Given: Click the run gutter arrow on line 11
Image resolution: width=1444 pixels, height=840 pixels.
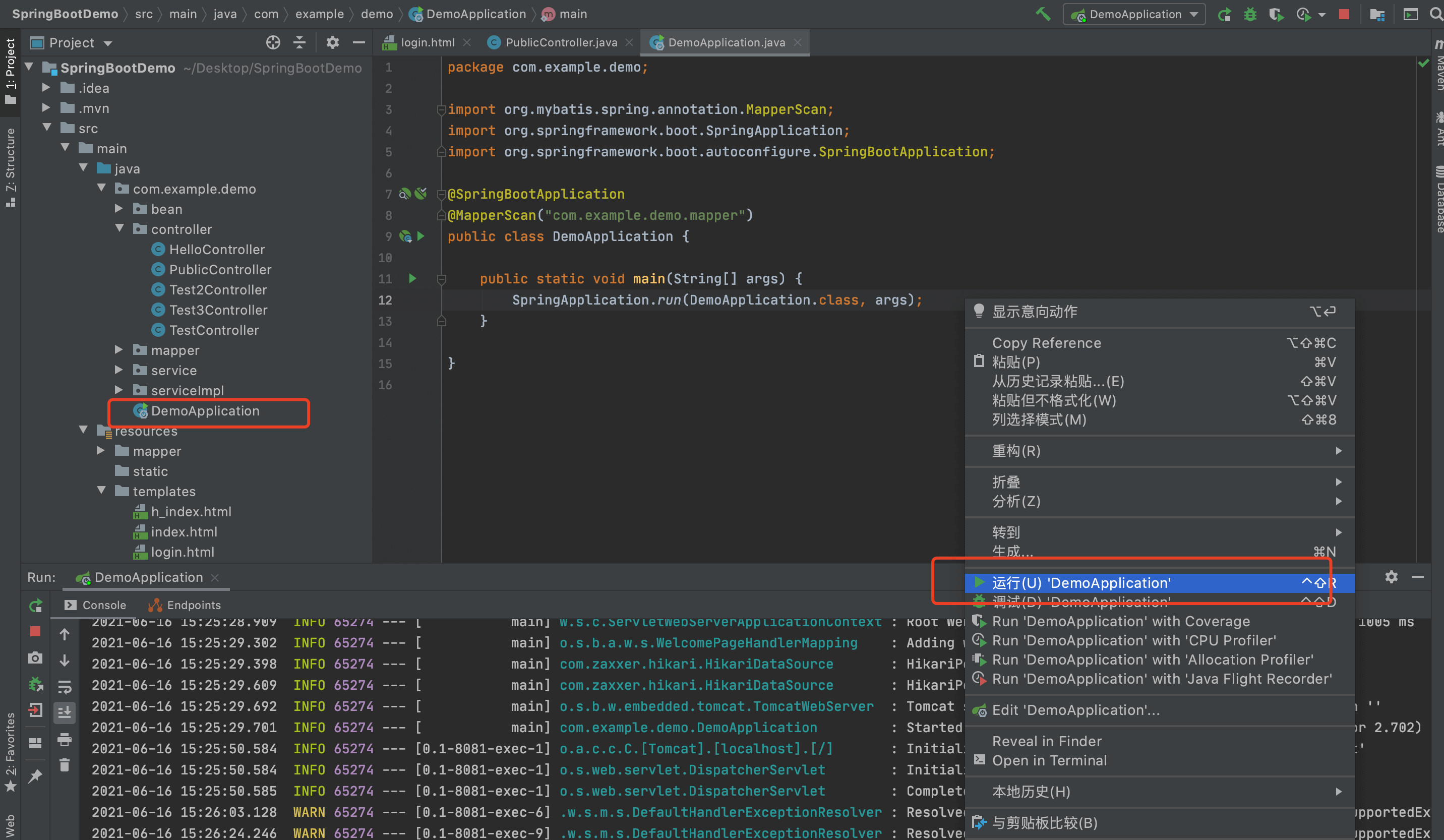Looking at the screenshot, I should [412, 278].
